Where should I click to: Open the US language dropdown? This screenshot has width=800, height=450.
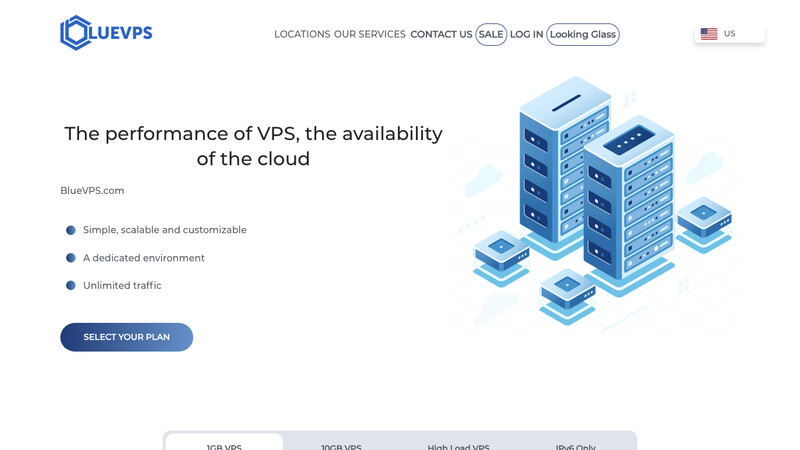[x=730, y=34]
